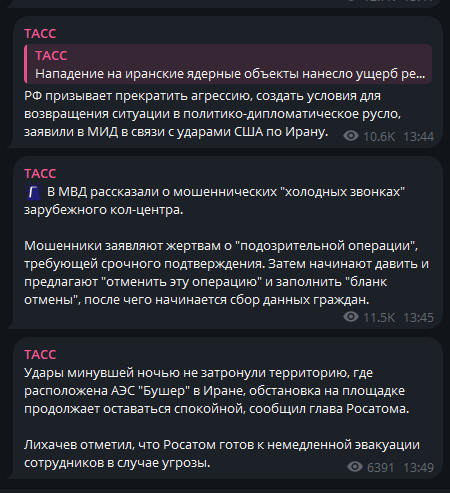Viewport: 450px width, 493px height.
Task: Click the 6391 view count
Action: 380,468
